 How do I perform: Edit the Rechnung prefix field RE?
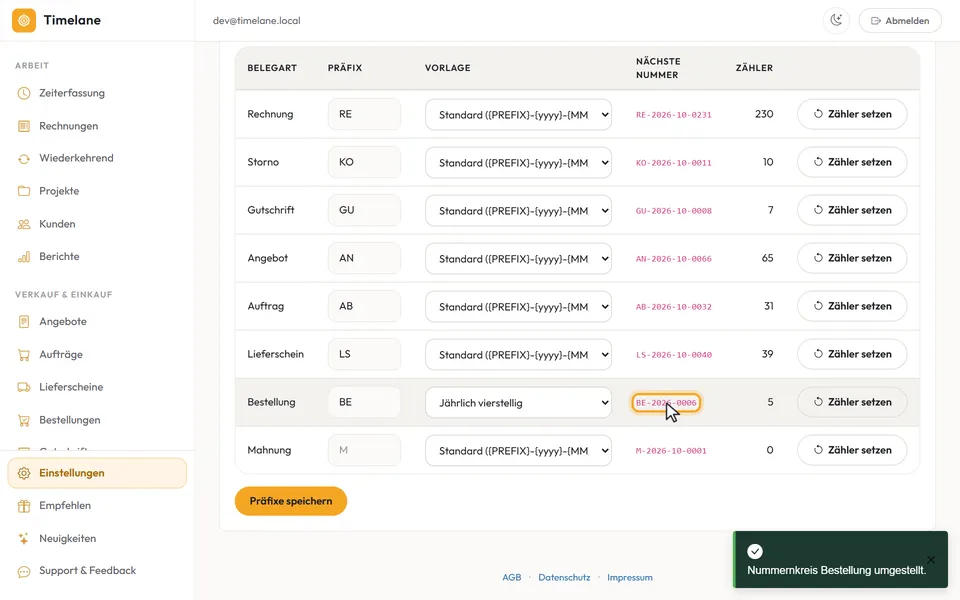click(x=364, y=114)
